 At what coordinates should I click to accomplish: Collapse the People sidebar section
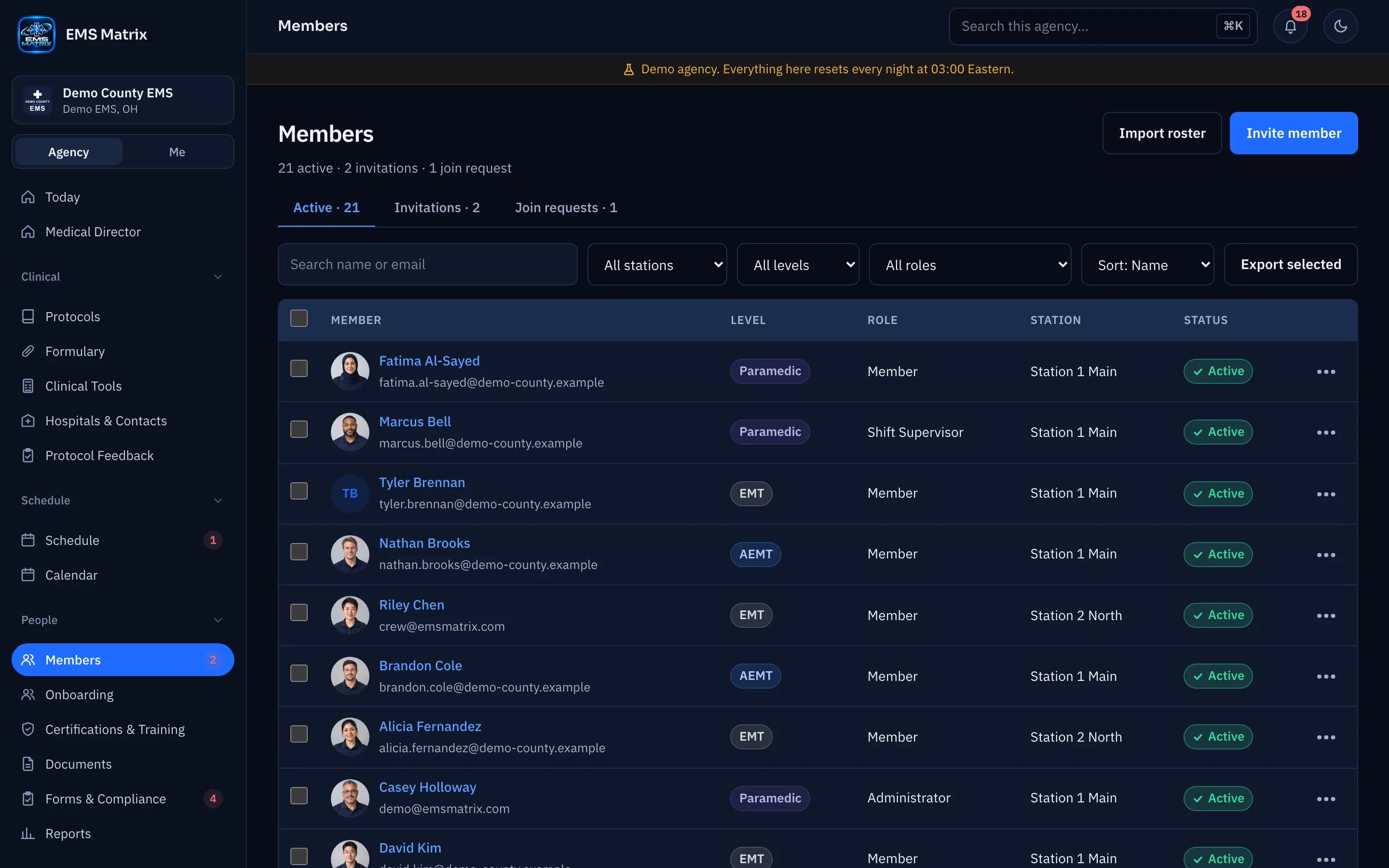click(123, 620)
